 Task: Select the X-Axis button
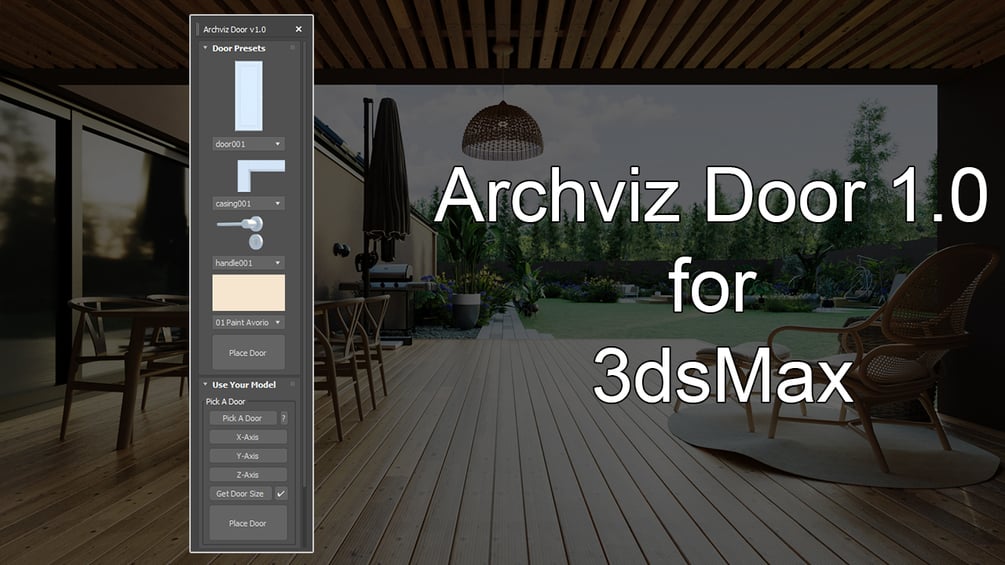(x=248, y=437)
